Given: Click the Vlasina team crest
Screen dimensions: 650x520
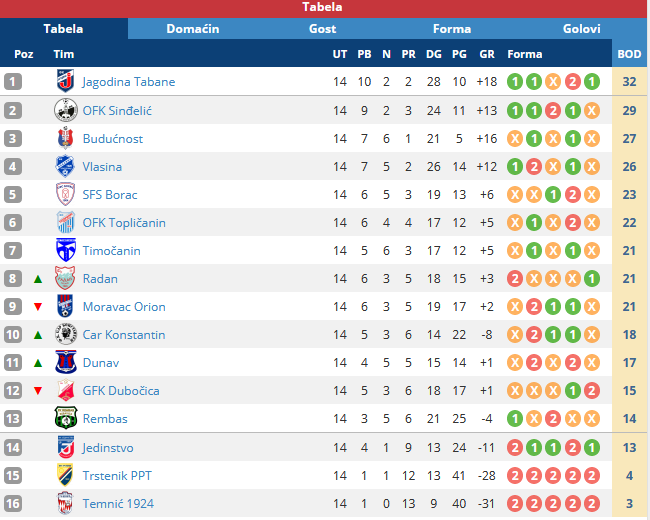Looking at the screenshot, I should 65,166.
